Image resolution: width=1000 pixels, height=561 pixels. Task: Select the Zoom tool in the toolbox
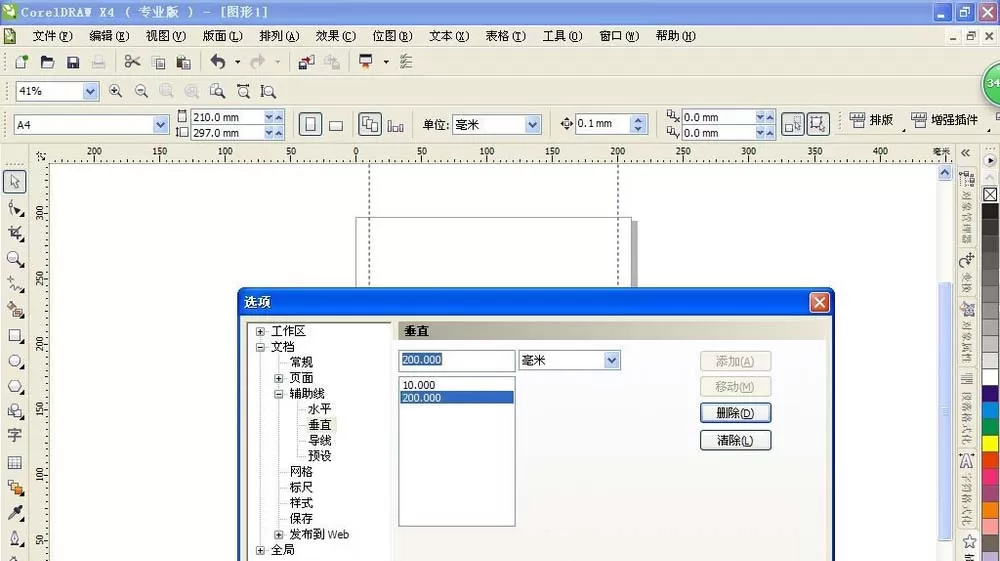[x=15, y=259]
